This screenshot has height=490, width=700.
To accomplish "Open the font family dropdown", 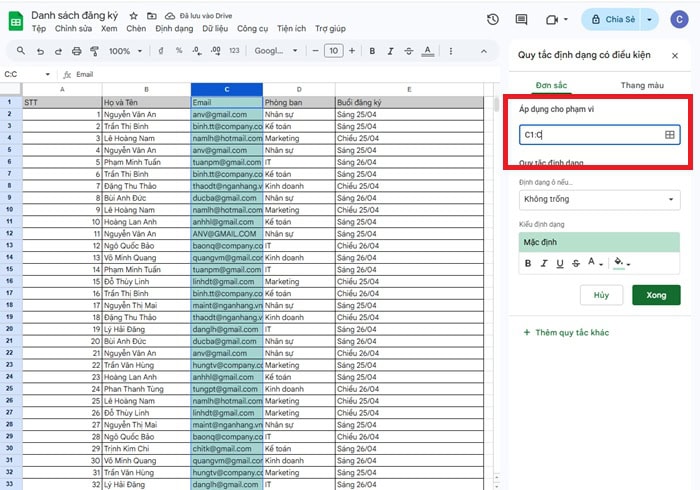I will (275, 51).
